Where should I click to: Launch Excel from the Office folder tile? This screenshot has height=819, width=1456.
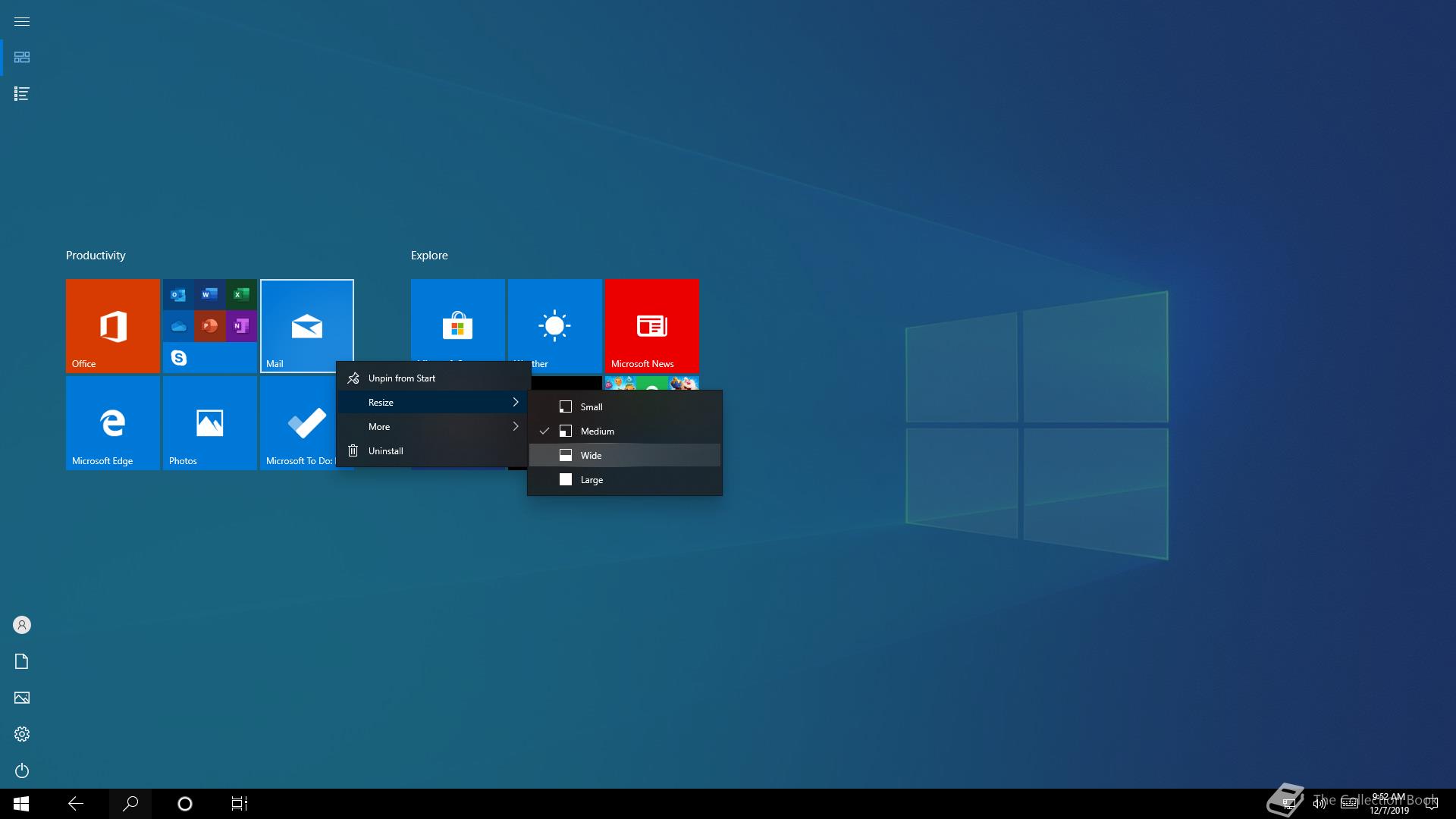(241, 294)
